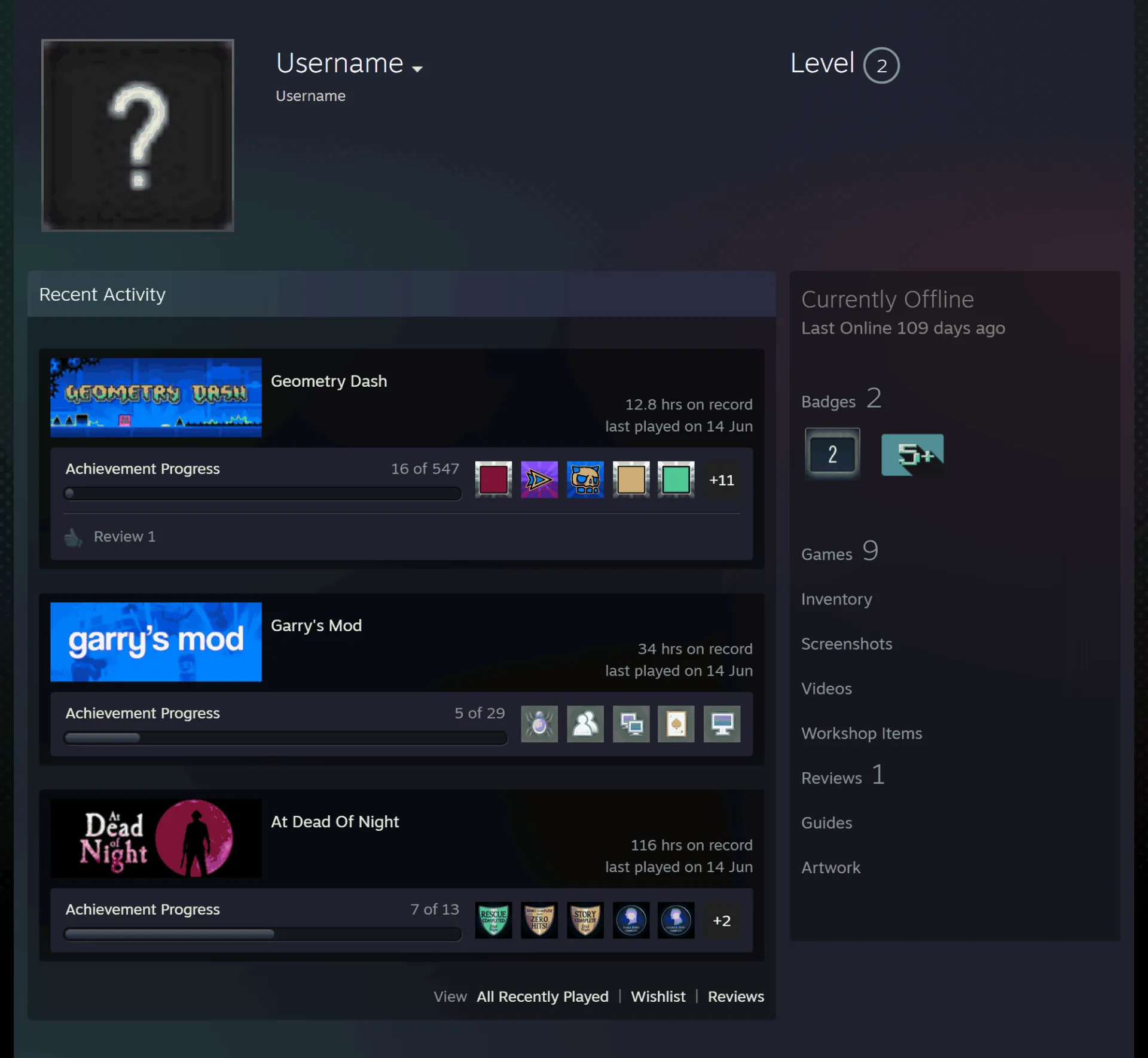
Task: Show the +11 more Geometry Dash achievements
Action: 721,480
